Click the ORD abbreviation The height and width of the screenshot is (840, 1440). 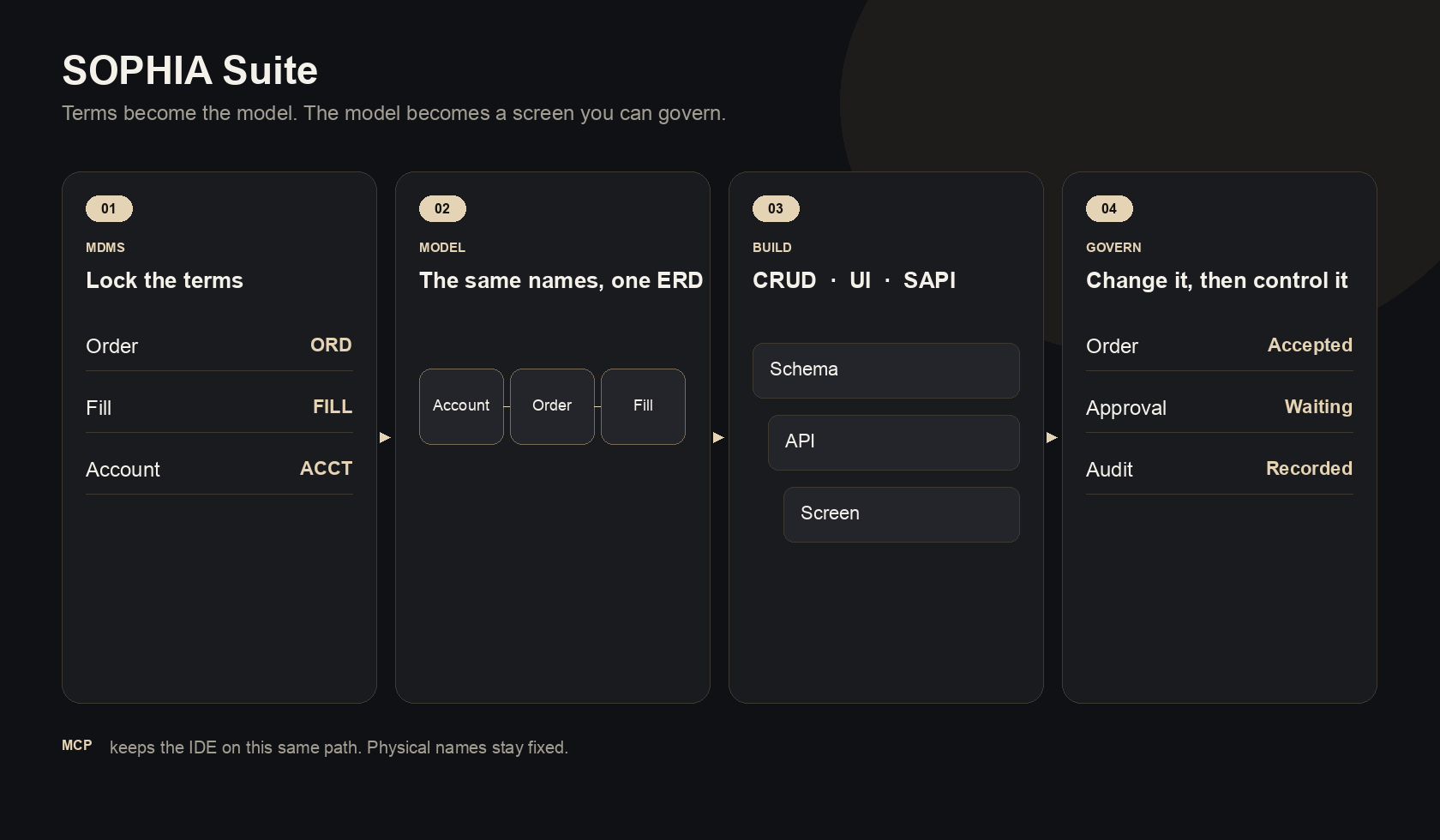pyautogui.click(x=331, y=345)
